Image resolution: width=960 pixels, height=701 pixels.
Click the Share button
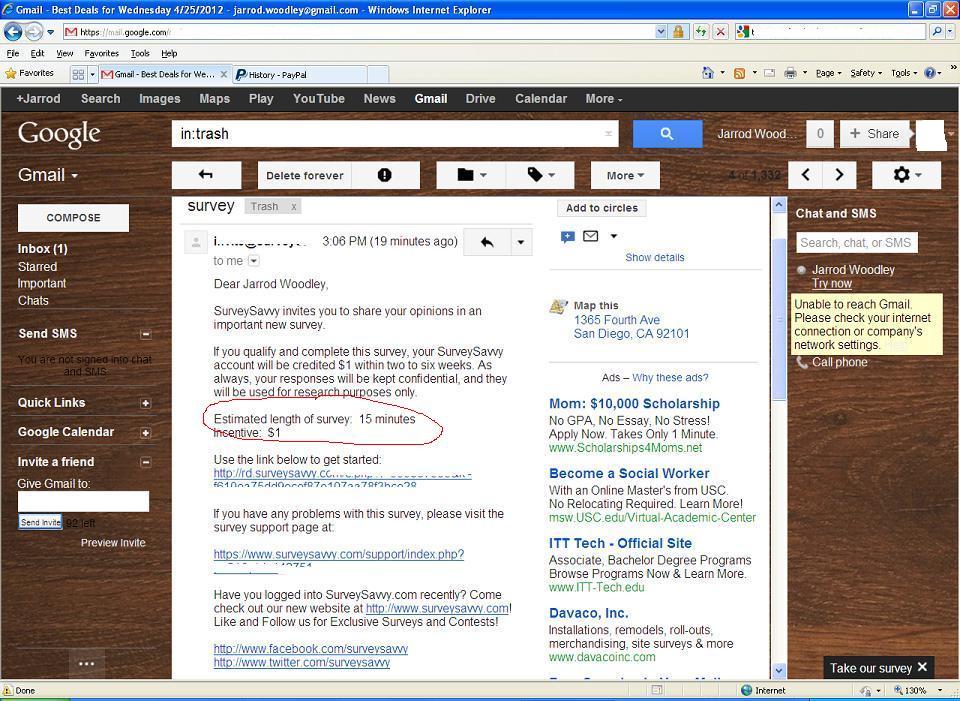coord(874,134)
